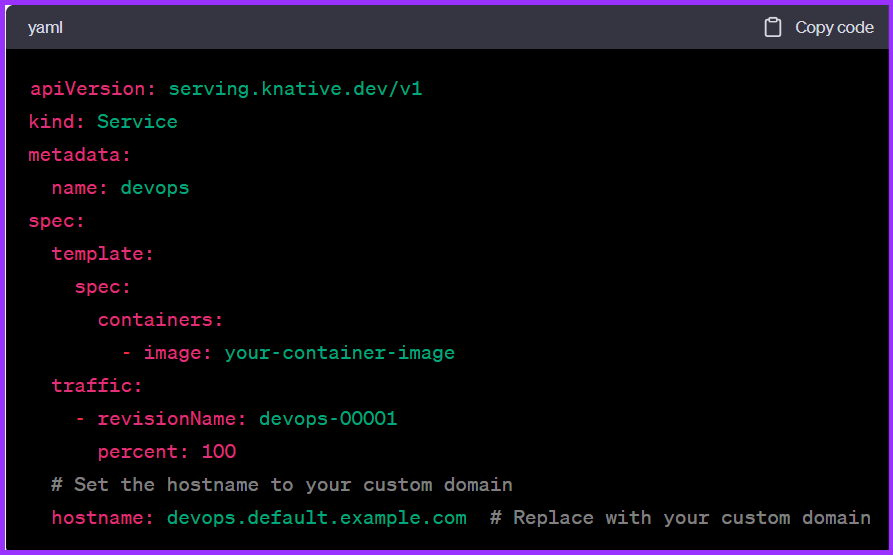Select the devops name value
Viewport: 893px width, 555px height.
[x=155, y=187]
